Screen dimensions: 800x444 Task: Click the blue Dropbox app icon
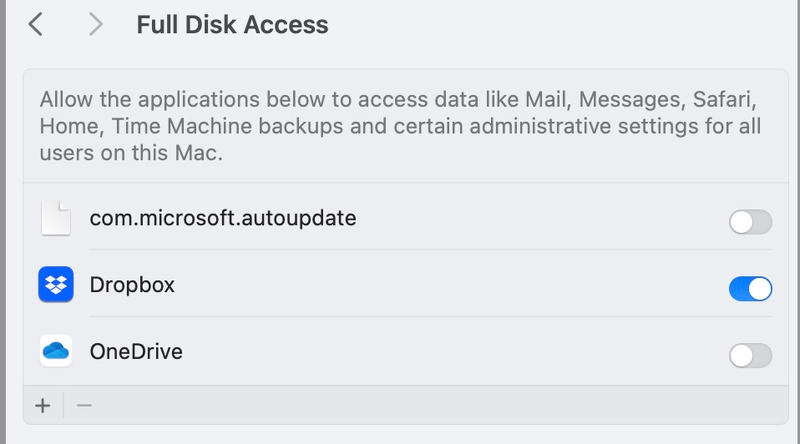(56, 285)
